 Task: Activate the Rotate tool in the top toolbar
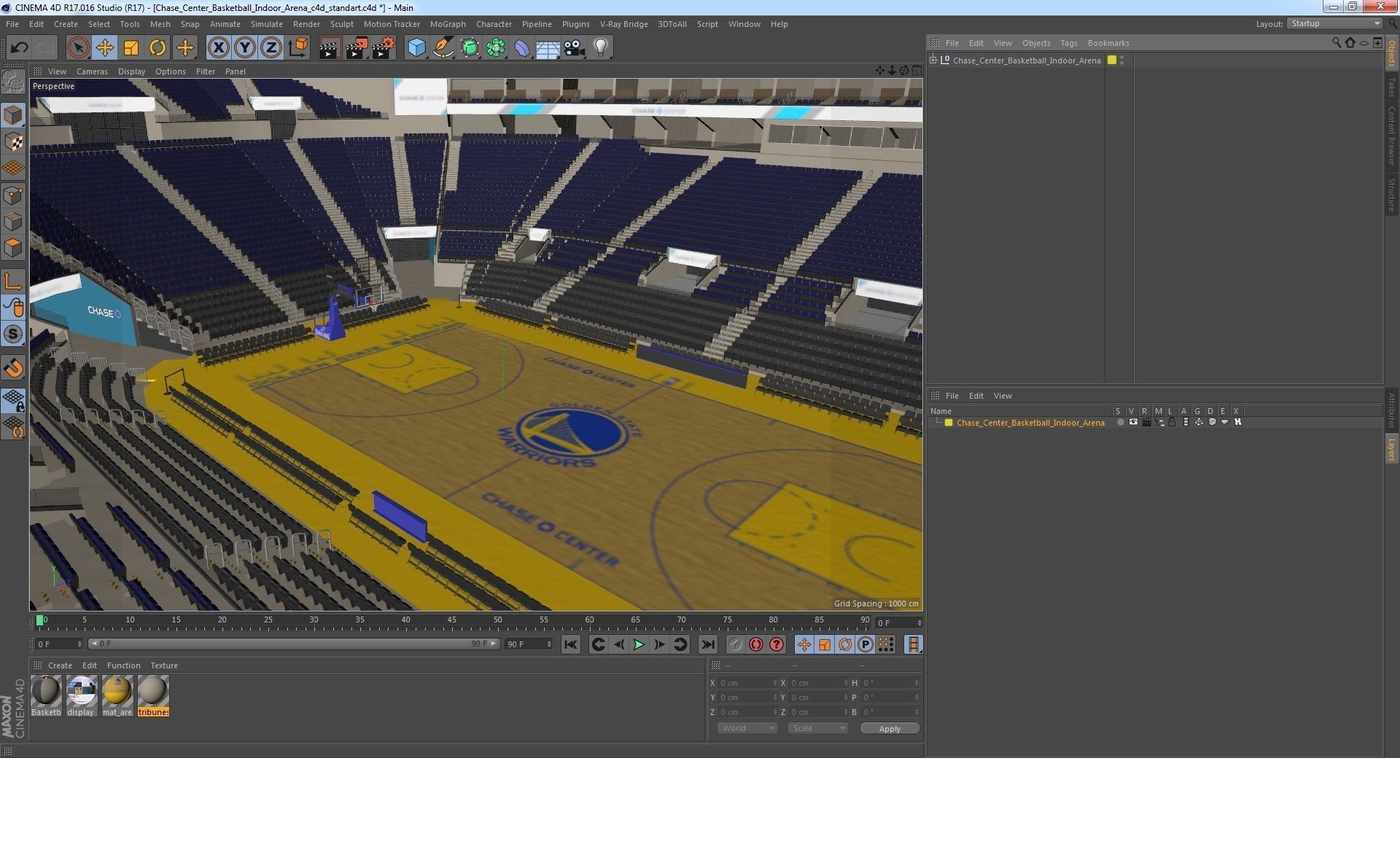[157, 48]
